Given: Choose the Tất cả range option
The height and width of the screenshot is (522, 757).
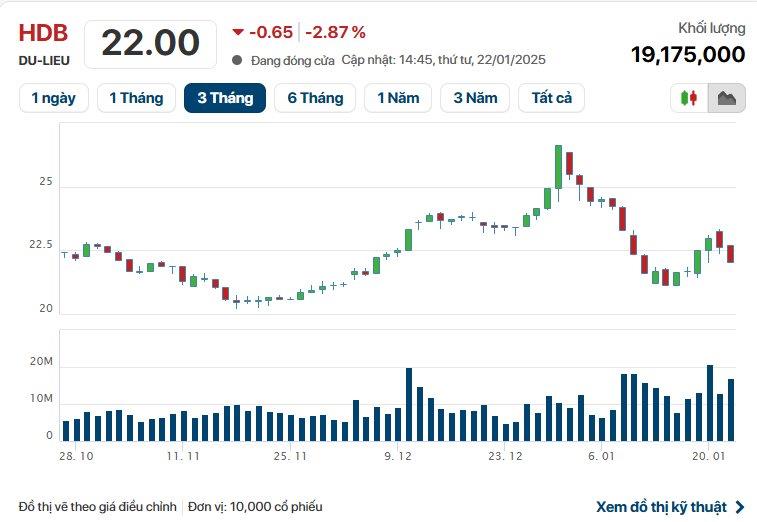Looking at the screenshot, I should pyautogui.click(x=551, y=98).
